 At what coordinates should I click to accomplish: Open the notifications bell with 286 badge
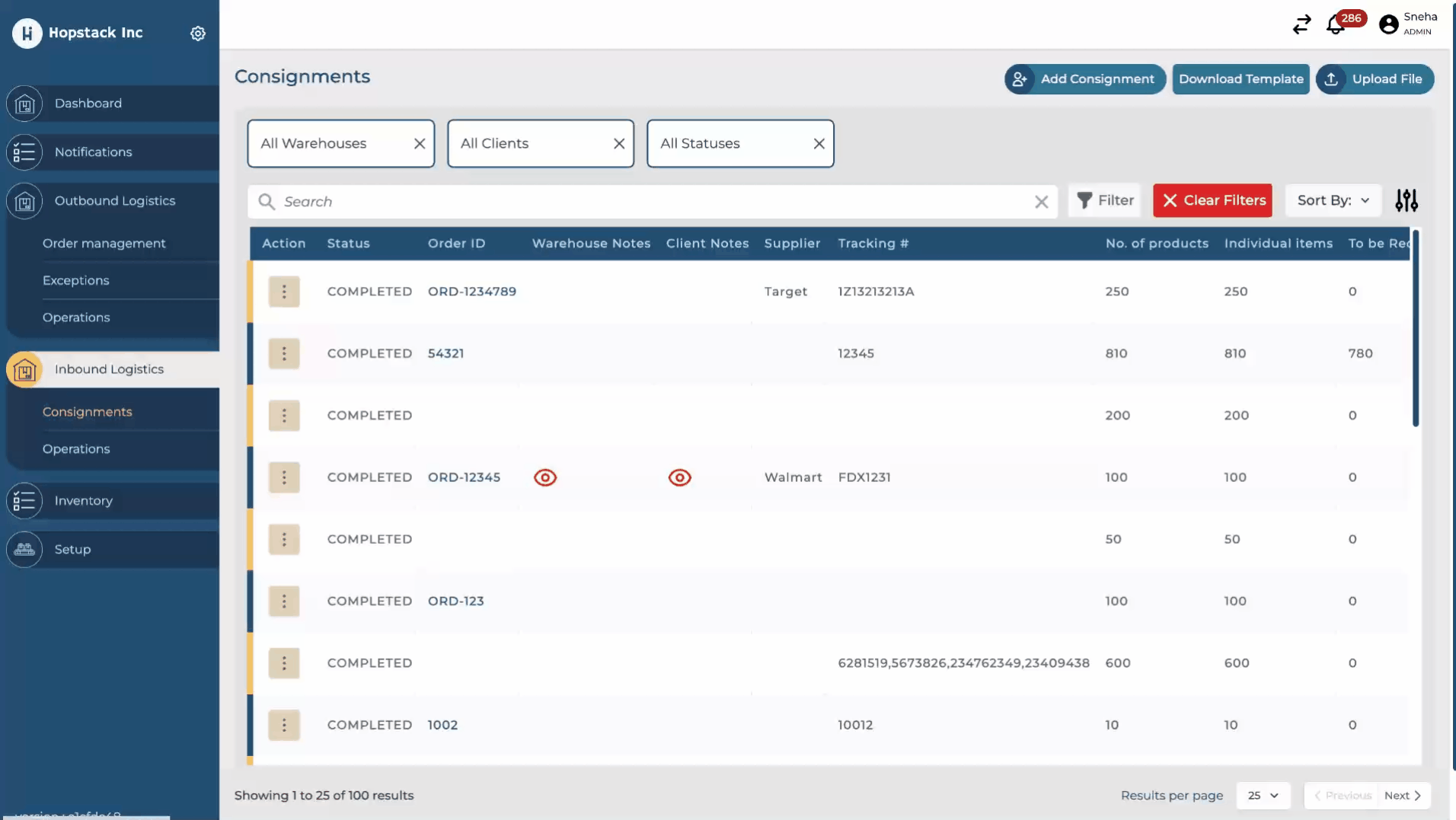pyautogui.click(x=1336, y=25)
